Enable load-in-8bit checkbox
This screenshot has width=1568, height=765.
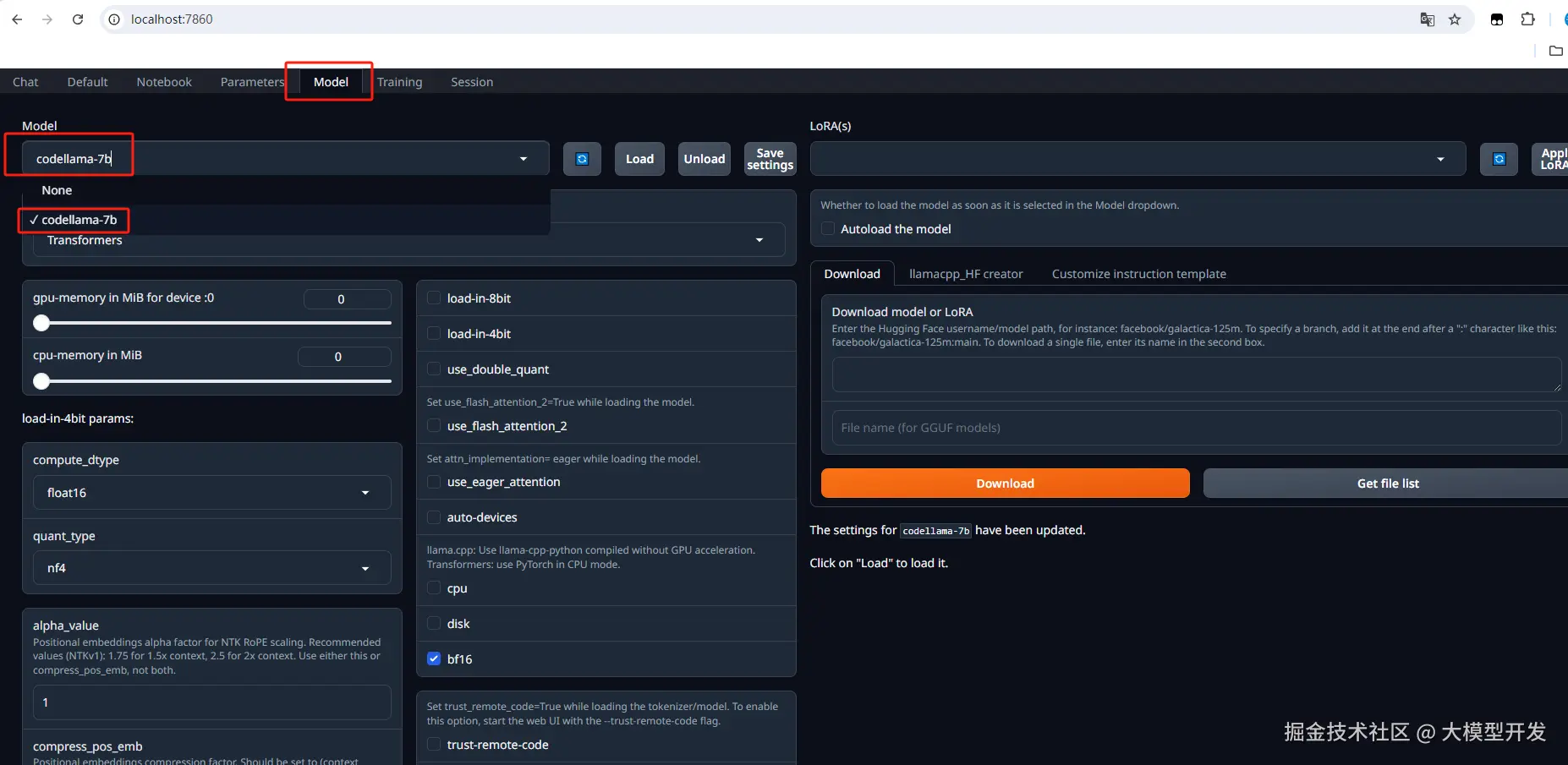[434, 298]
